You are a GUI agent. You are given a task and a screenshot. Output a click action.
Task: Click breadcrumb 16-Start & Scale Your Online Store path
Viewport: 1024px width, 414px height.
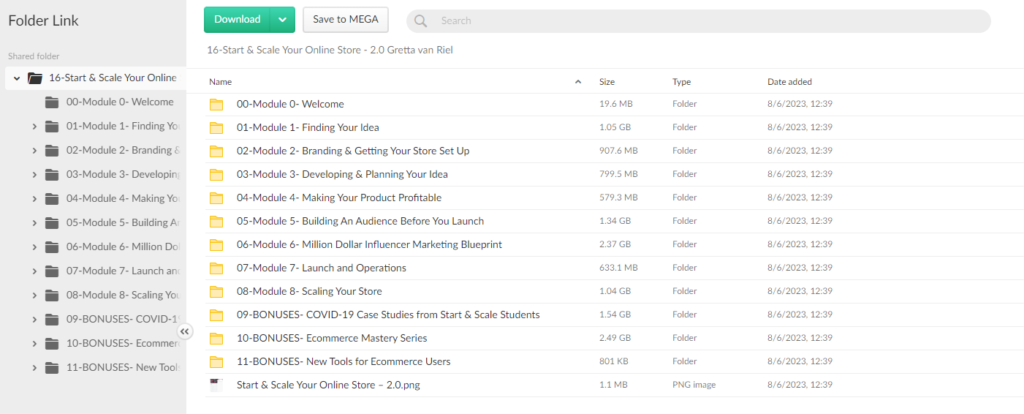329,50
